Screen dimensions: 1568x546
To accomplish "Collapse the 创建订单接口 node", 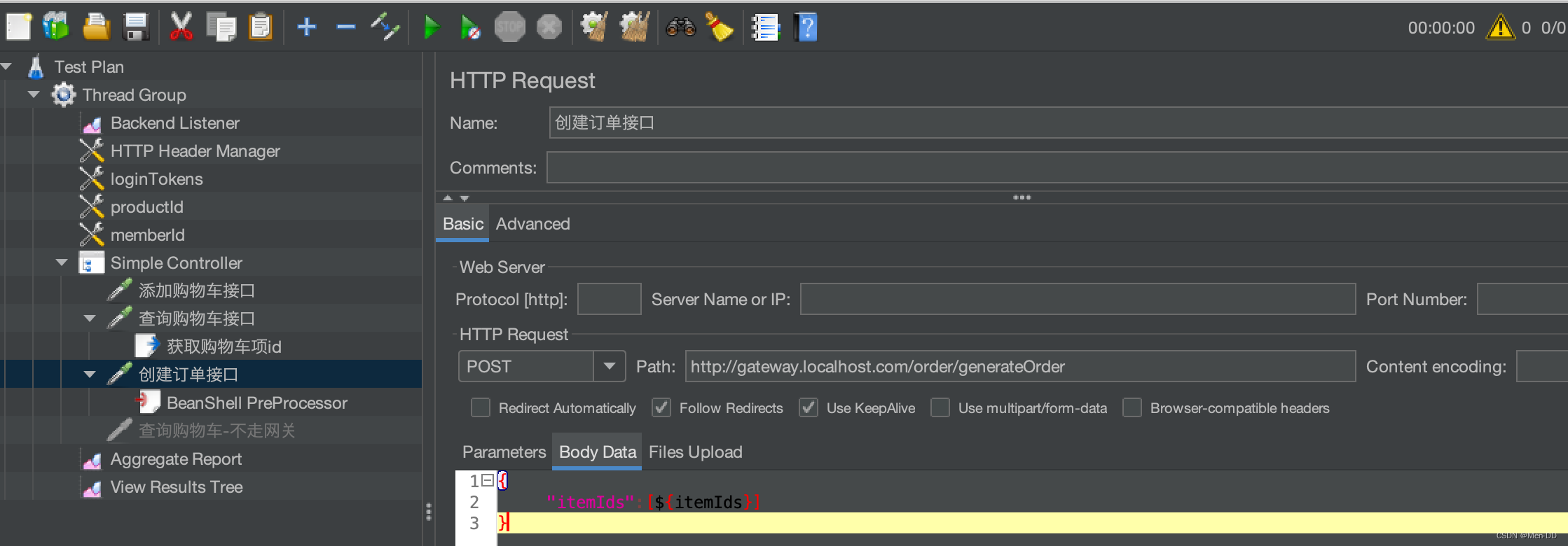I will pos(90,374).
